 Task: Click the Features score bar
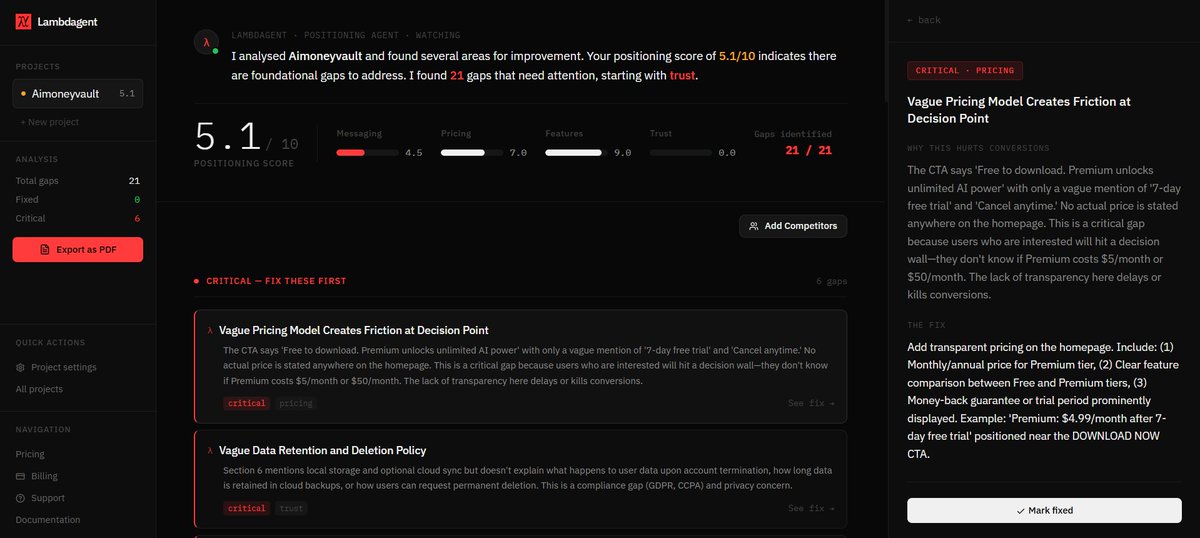point(575,153)
